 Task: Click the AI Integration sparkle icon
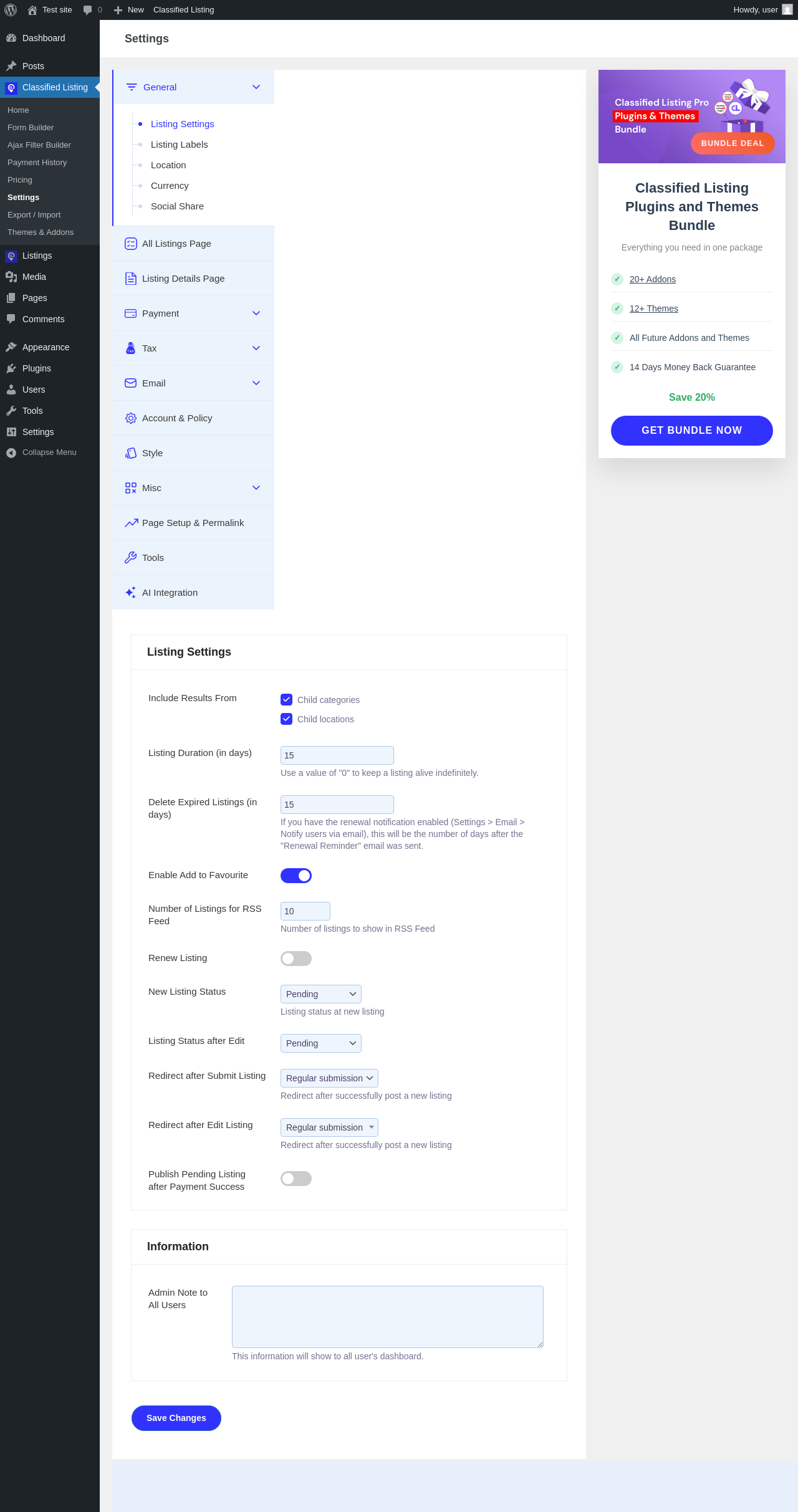[130, 593]
